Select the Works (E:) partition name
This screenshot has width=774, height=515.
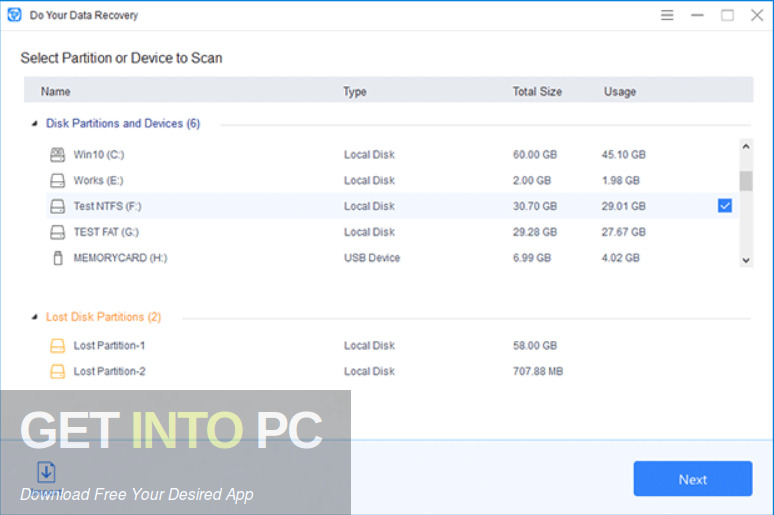click(x=98, y=180)
